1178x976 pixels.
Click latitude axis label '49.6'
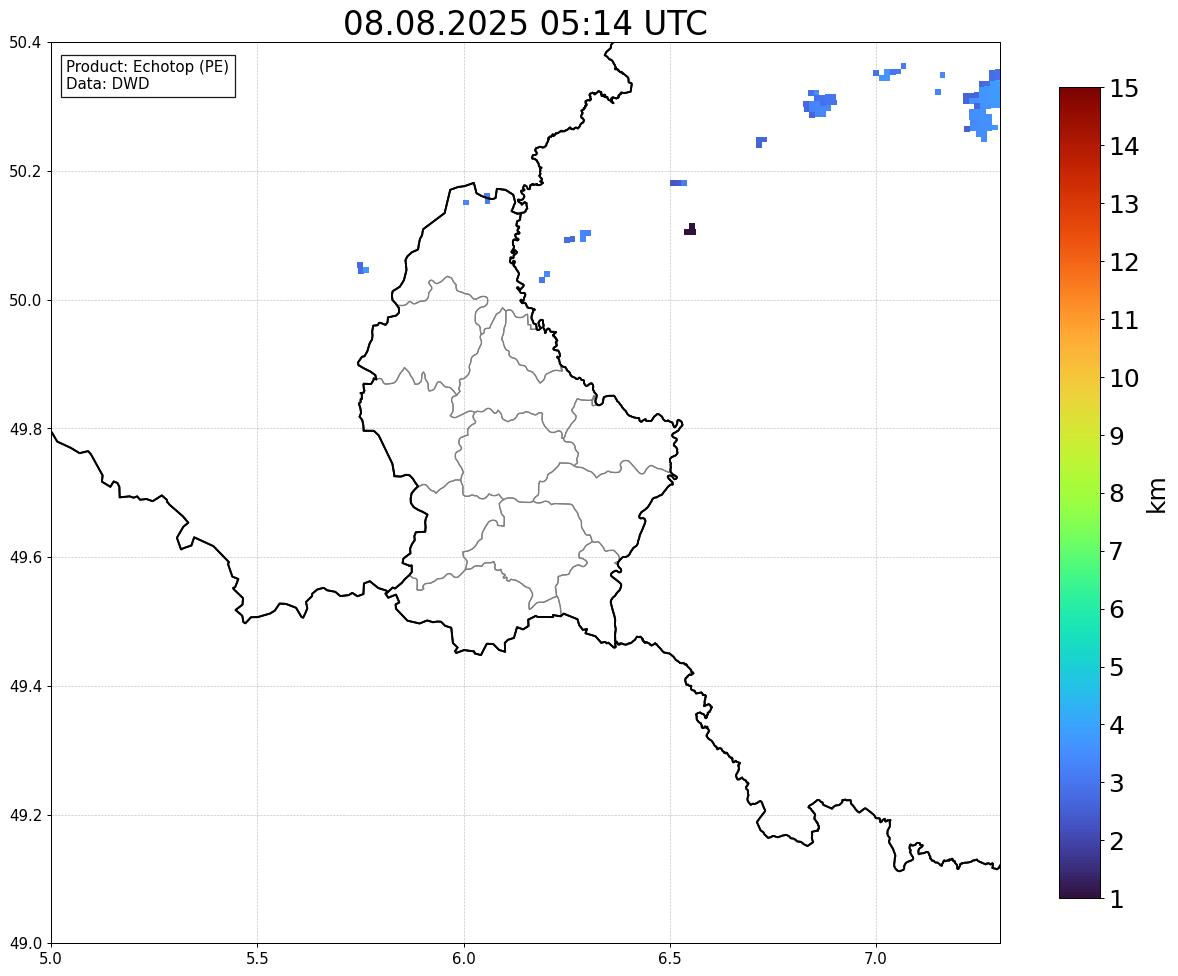(25, 557)
